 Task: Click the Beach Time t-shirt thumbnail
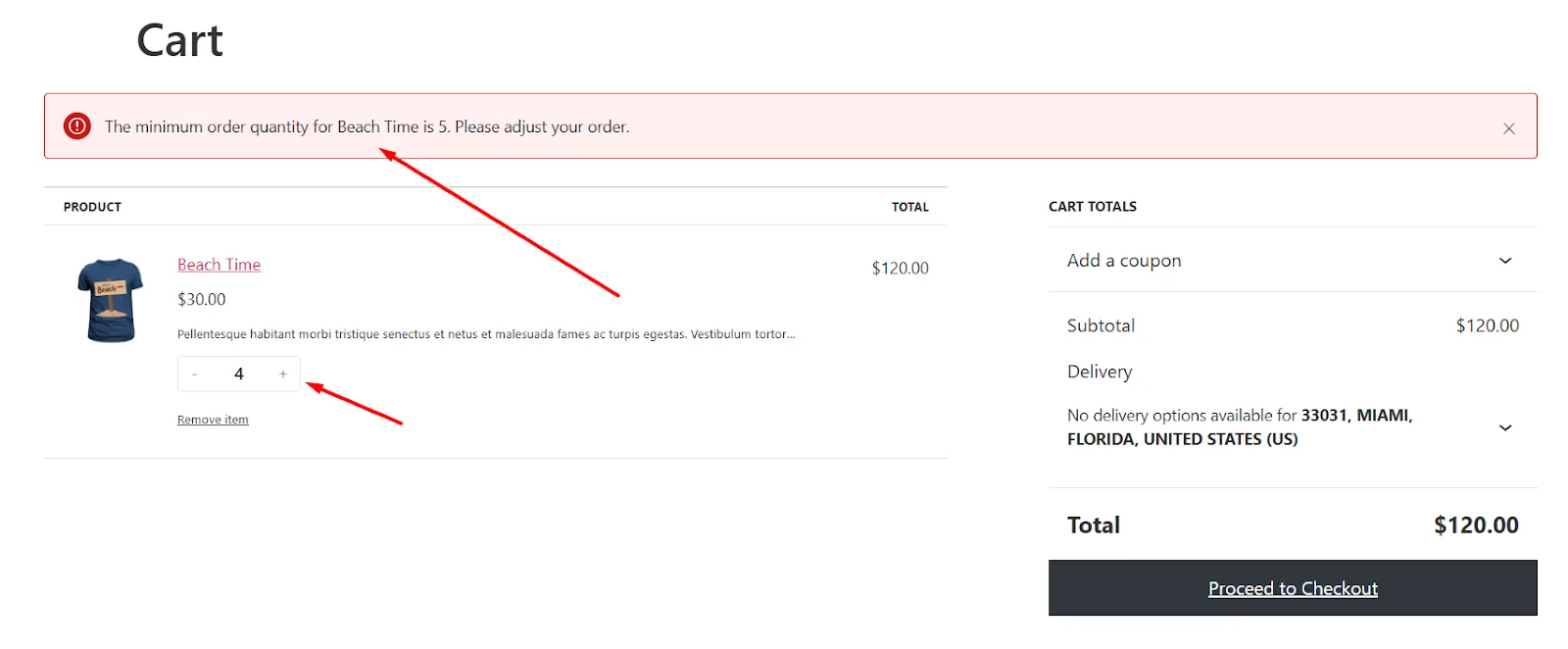[x=110, y=300]
